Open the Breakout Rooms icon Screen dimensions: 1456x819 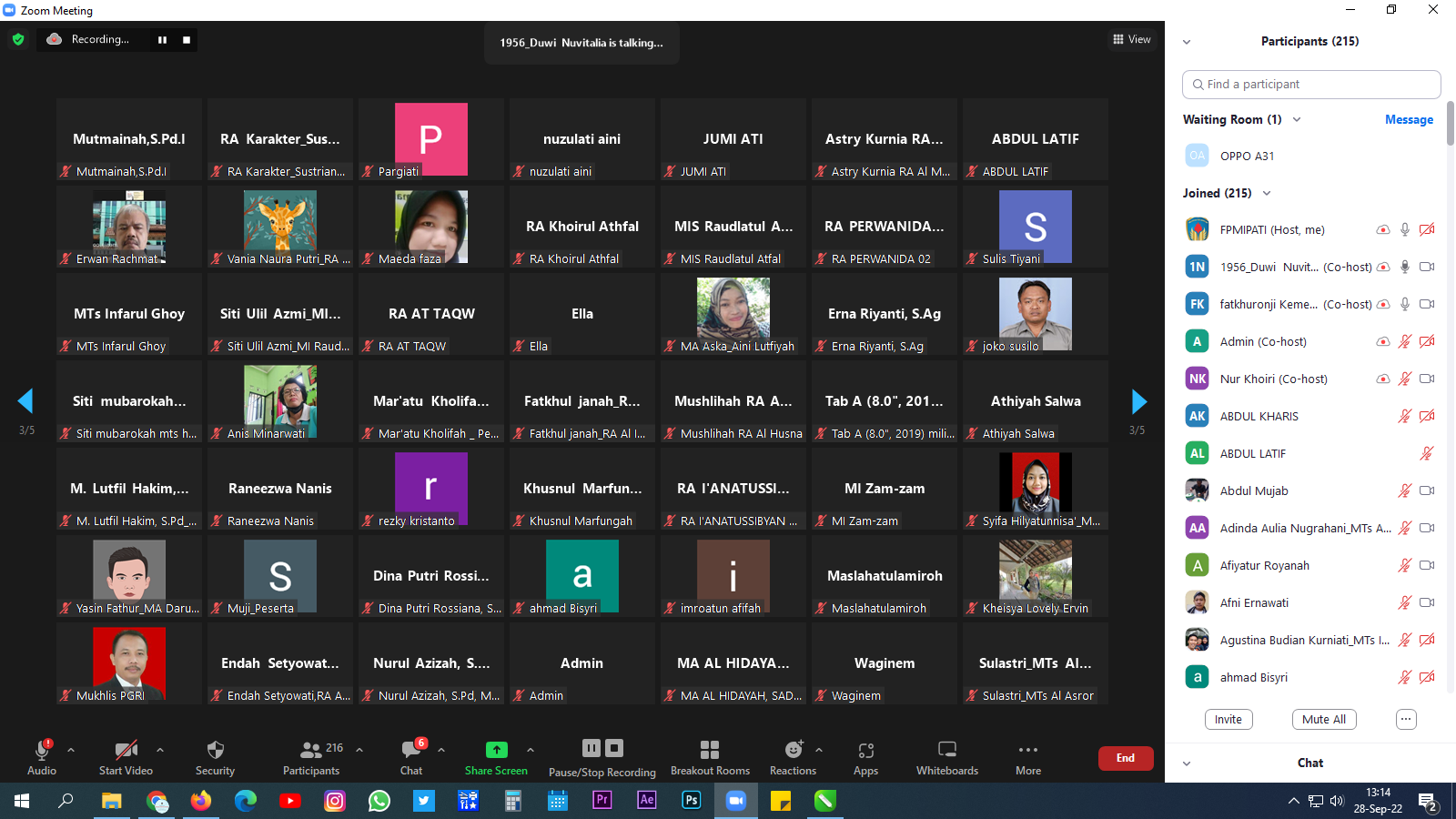pyautogui.click(x=710, y=751)
